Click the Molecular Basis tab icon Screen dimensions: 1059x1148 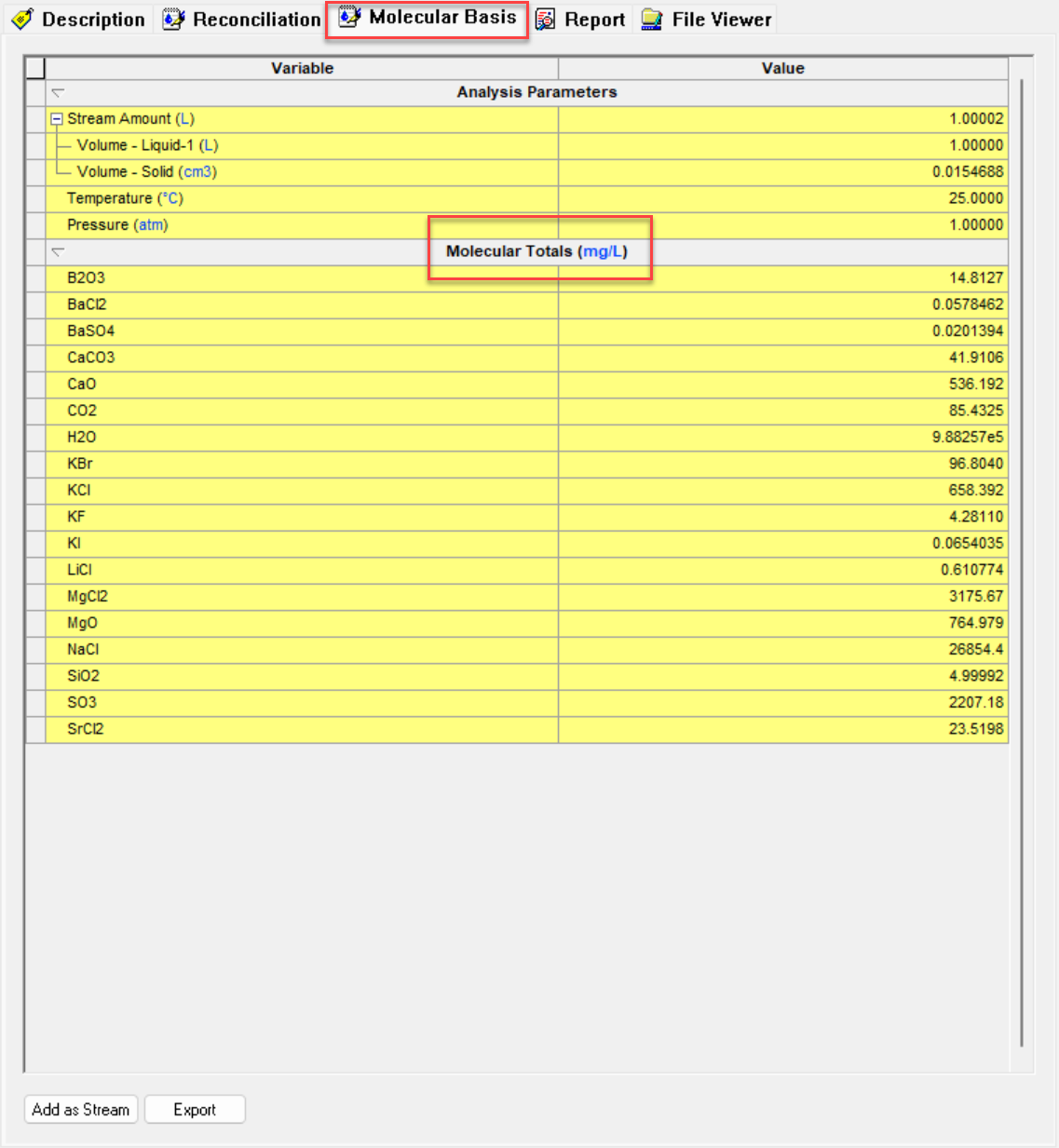[x=349, y=17]
